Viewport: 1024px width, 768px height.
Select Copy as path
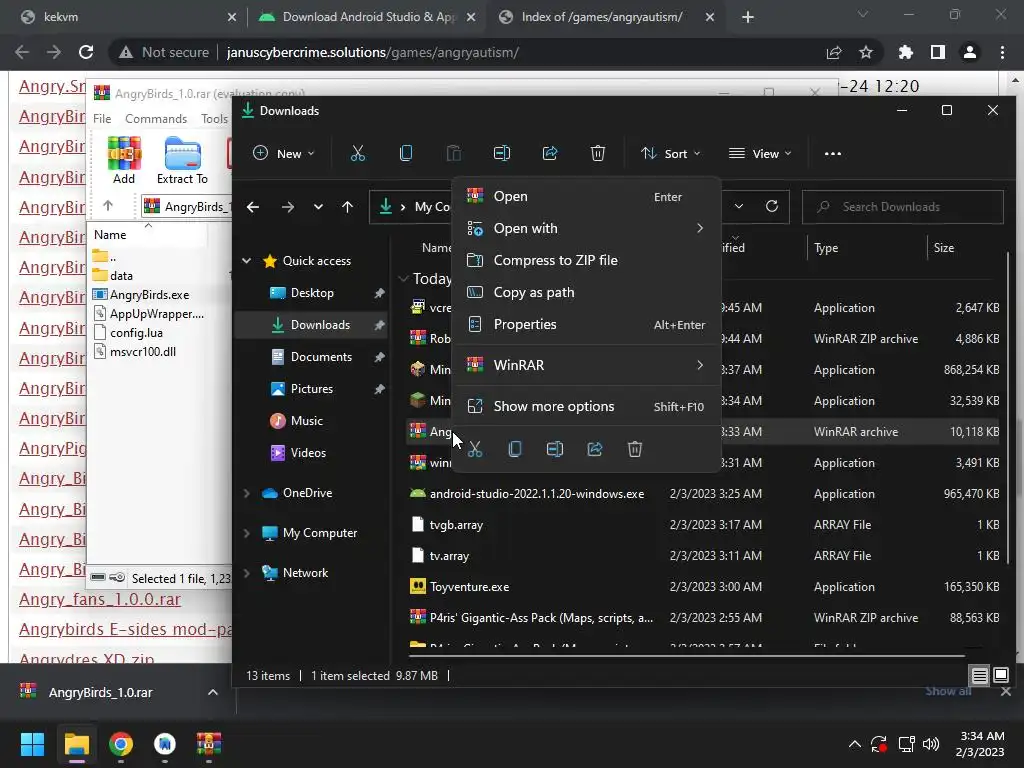[586, 293]
